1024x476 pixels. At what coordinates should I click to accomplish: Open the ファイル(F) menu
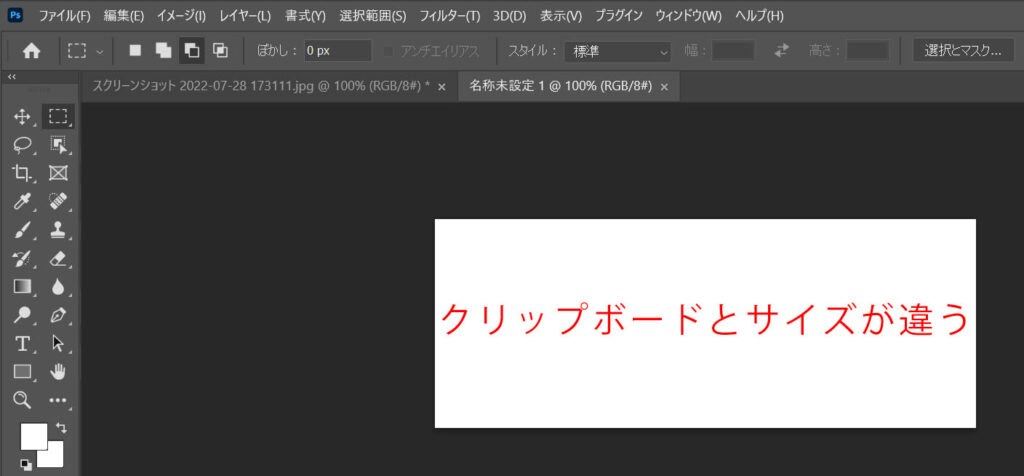click(x=65, y=16)
